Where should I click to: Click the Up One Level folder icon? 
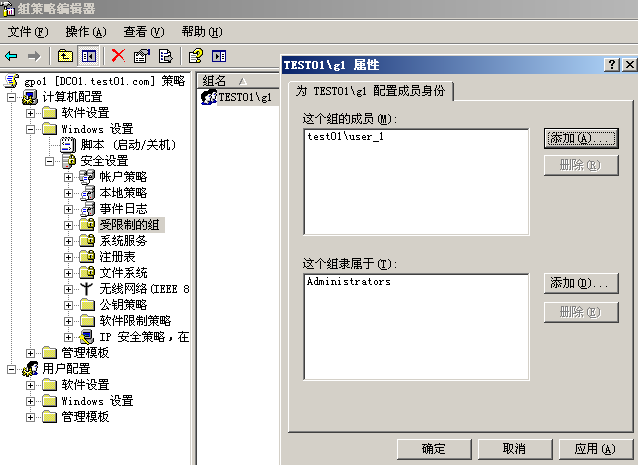pos(66,56)
